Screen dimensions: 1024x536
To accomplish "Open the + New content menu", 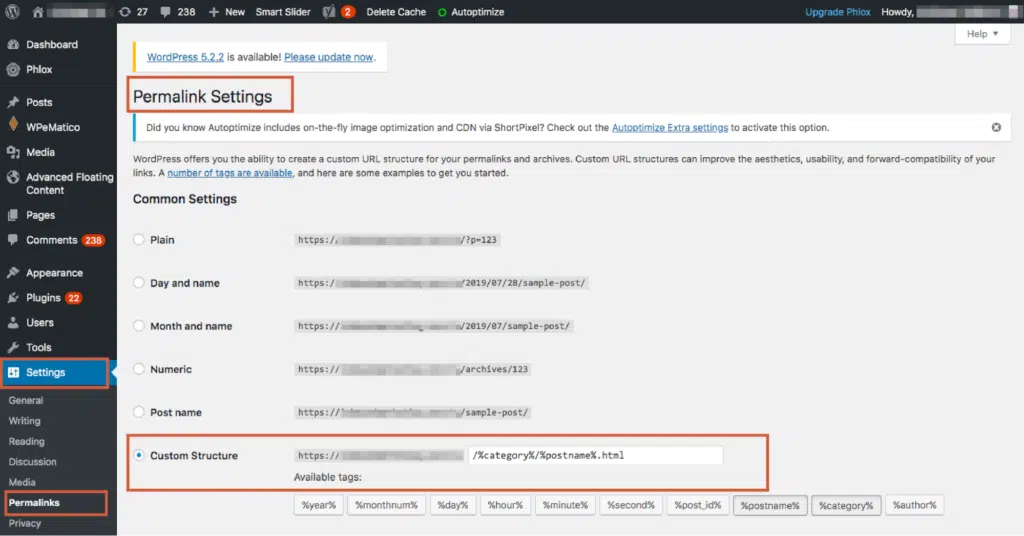I will tap(227, 12).
